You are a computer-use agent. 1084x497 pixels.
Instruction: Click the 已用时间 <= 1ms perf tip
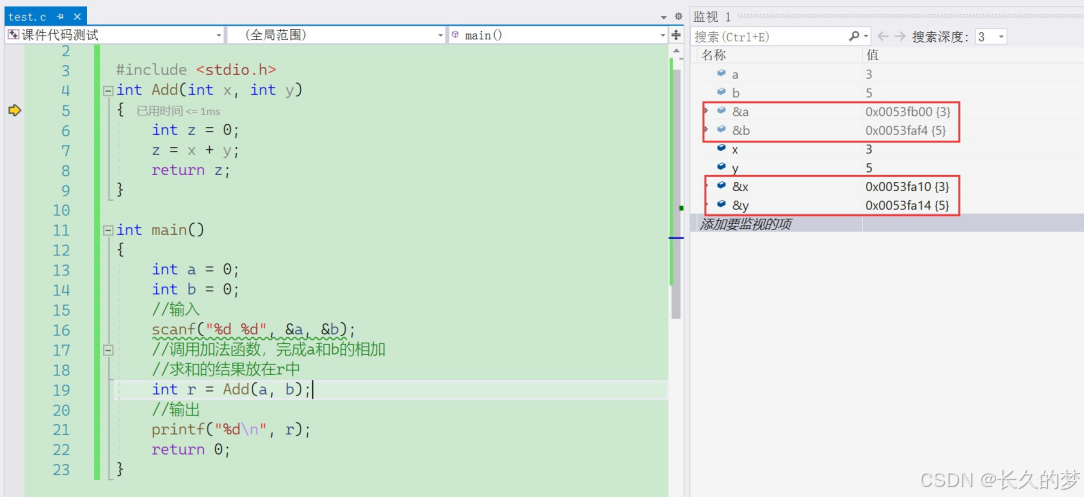[x=178, y=111]
